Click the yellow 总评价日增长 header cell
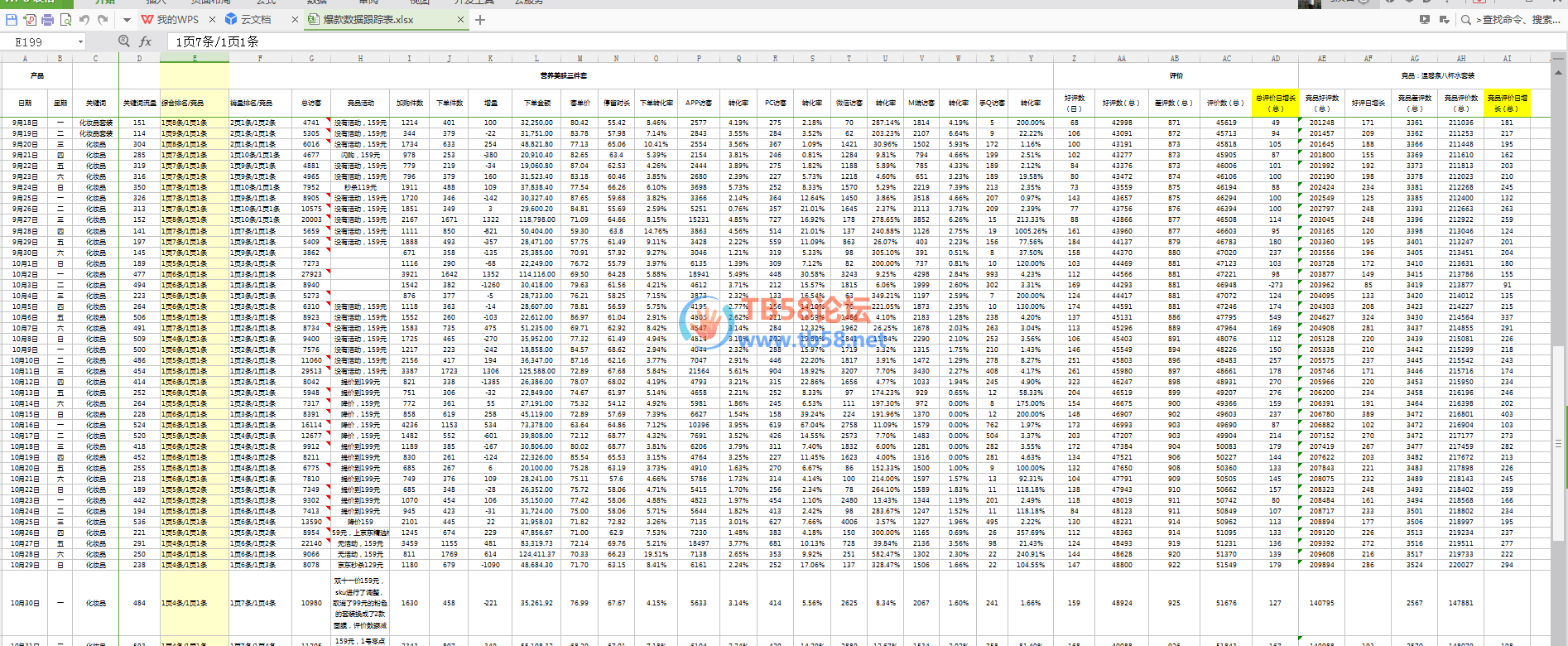The width and height of the screenshot is (1568, 646). [x=1276, y=103]
